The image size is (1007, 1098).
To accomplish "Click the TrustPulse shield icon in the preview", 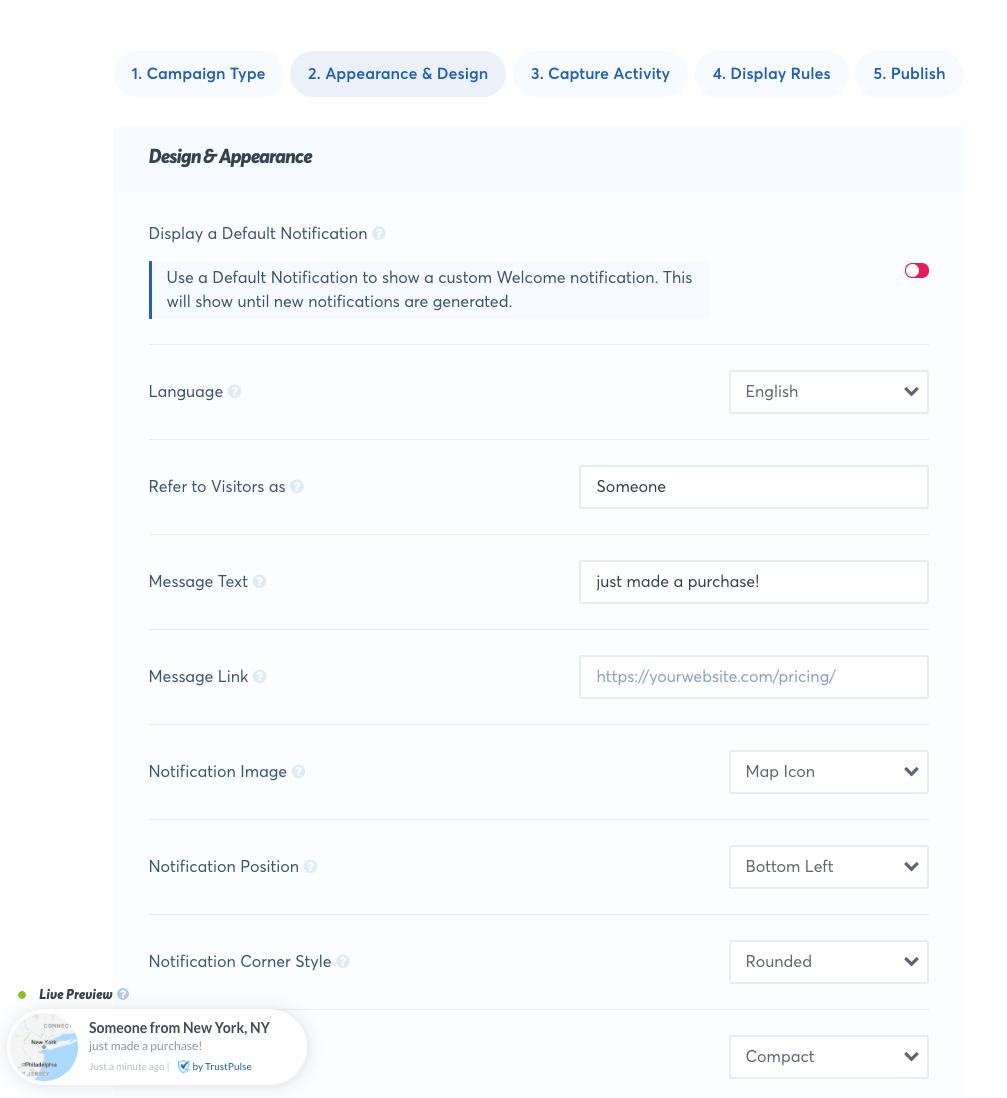I will [x=183, y=1066].
